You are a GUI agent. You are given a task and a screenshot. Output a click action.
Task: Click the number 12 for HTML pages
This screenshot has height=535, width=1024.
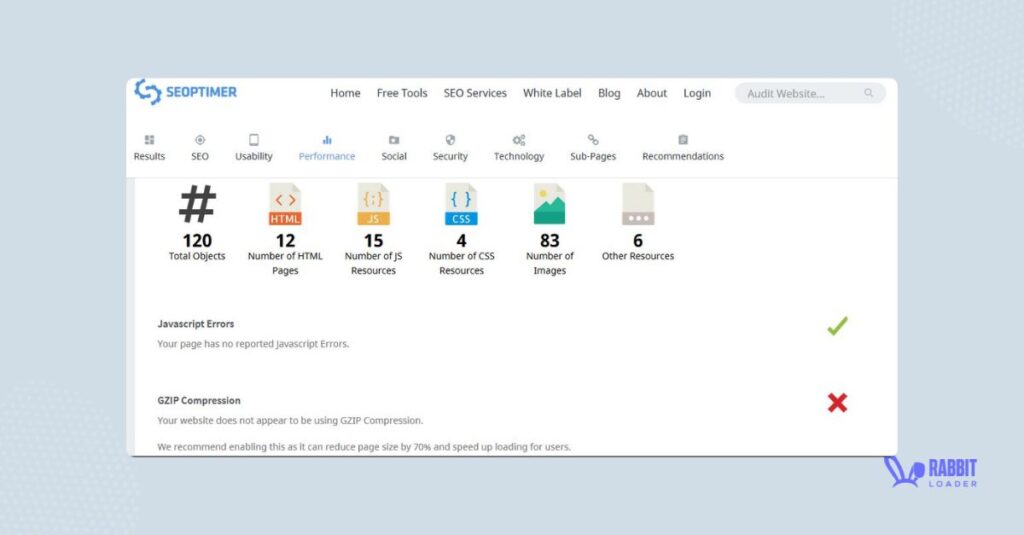point(285,240)
